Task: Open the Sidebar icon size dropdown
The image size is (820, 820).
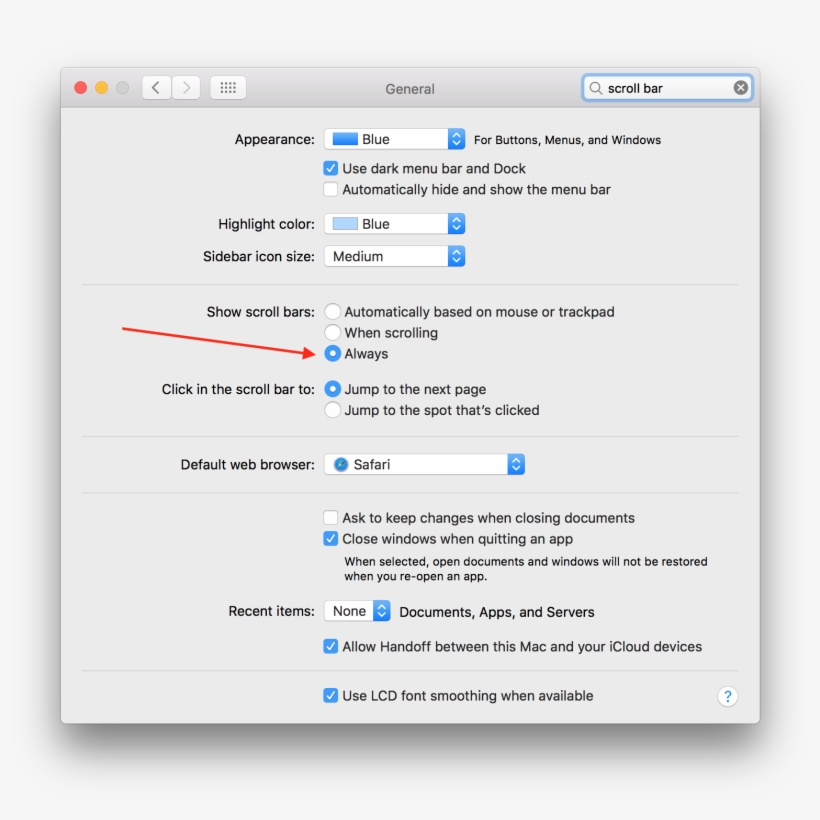Action: click(394, 256)
